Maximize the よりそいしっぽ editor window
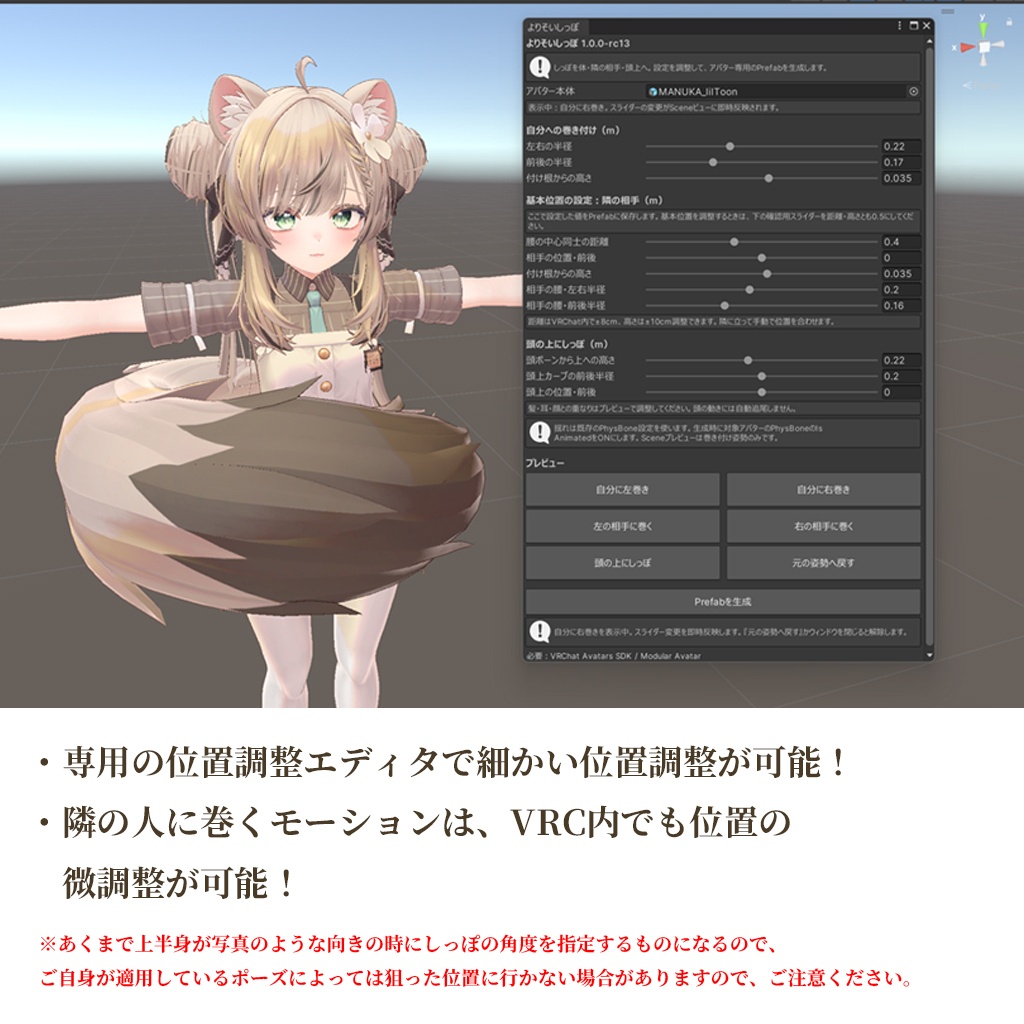1024x1024 pixels. (914, 25)
